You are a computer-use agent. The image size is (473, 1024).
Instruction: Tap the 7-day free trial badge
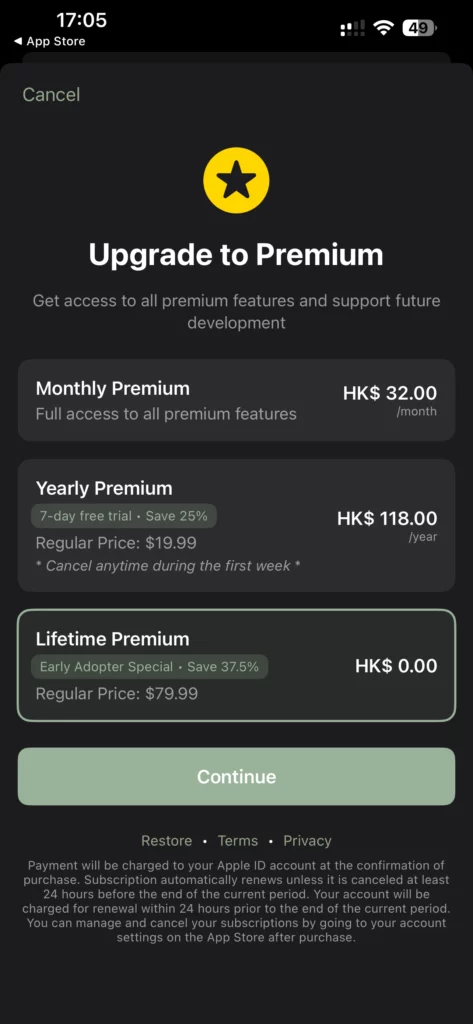(x=123, y=516)
